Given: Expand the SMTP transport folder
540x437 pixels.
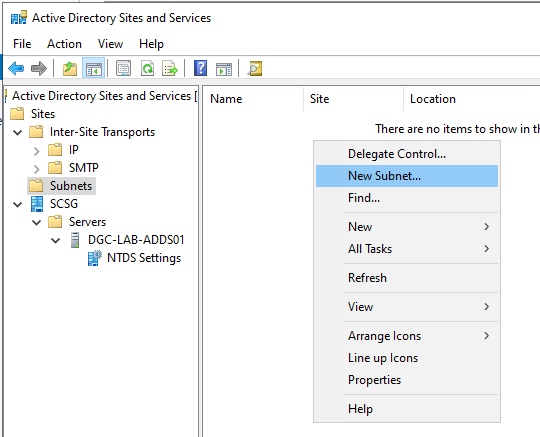Looking at the screenshot, I should (37, 168).
